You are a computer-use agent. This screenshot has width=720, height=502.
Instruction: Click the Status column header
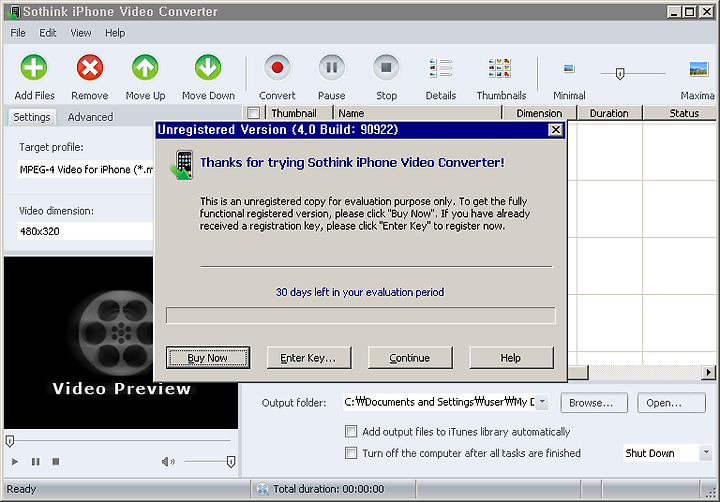[680, 113]
